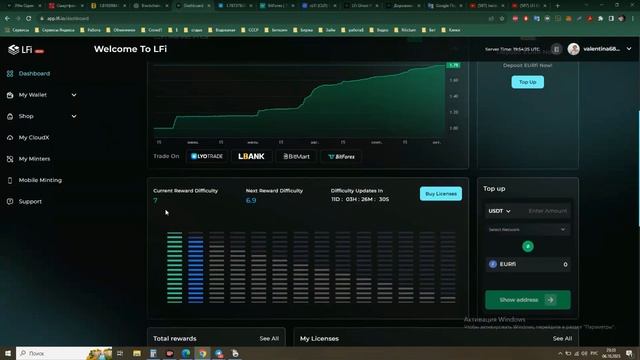The height and width of the screenshot is (360, 640).
Task: Click the My Wallet icon
Action: point(10,95)
